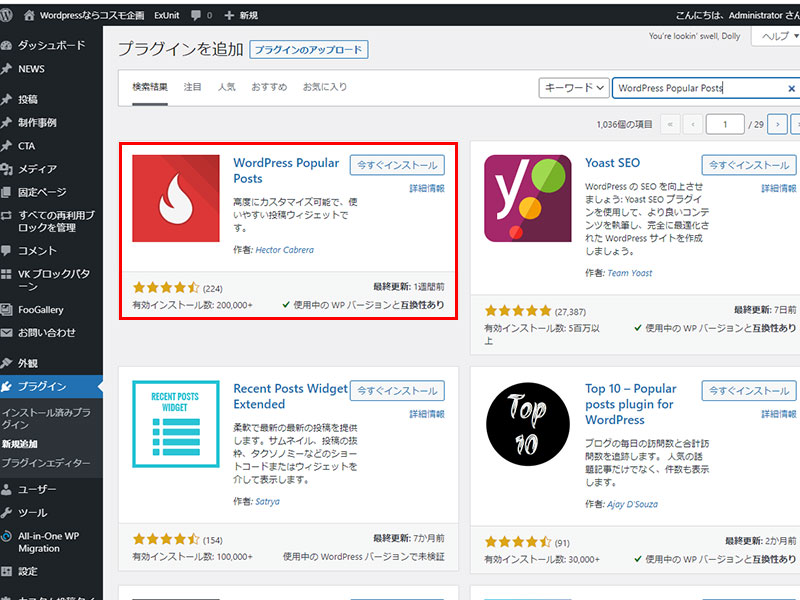
Task: Open プラグインエディター submenu item
Action: (46, 463)
